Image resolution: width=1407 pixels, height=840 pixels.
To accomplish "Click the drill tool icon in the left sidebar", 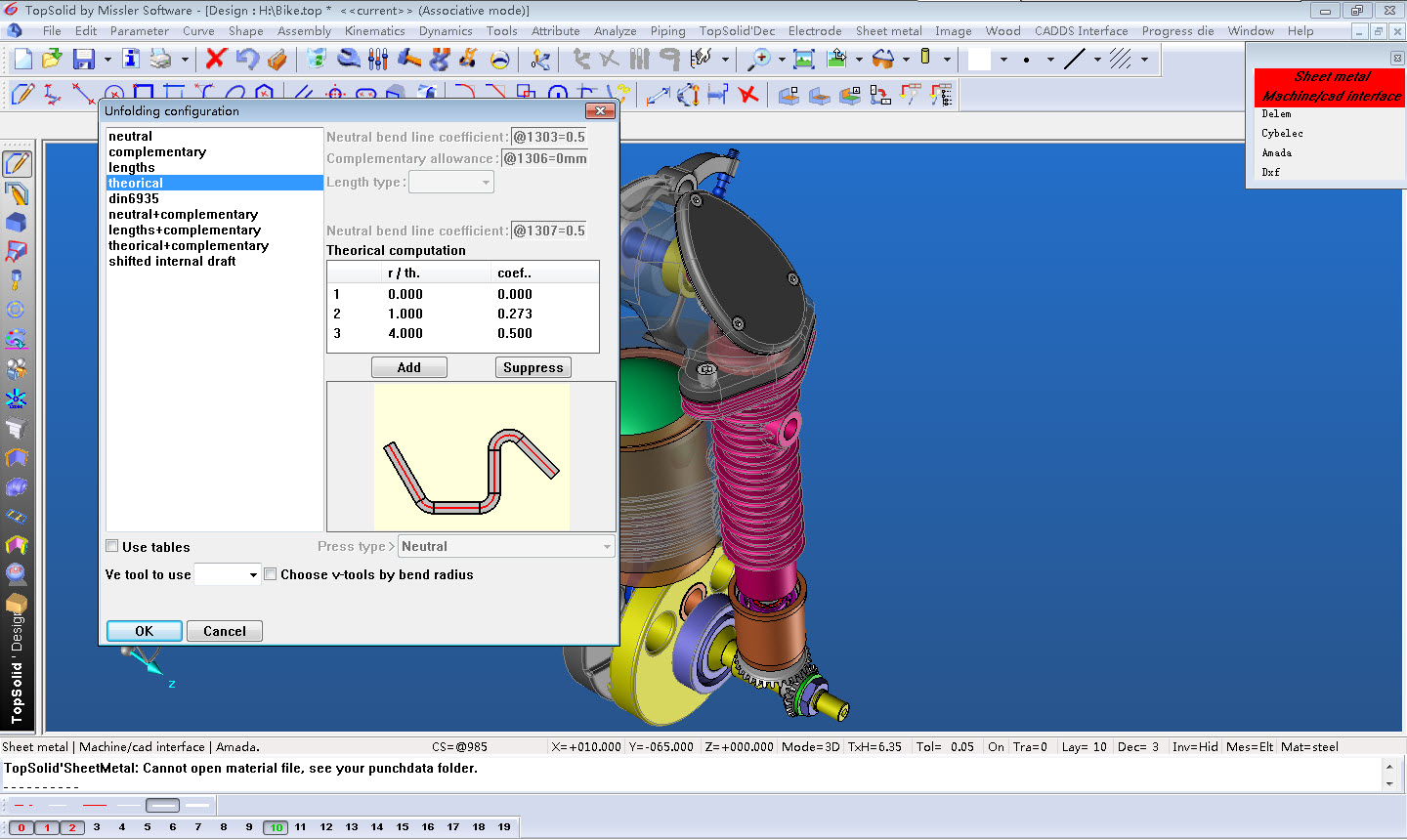I will click(16, 280).
